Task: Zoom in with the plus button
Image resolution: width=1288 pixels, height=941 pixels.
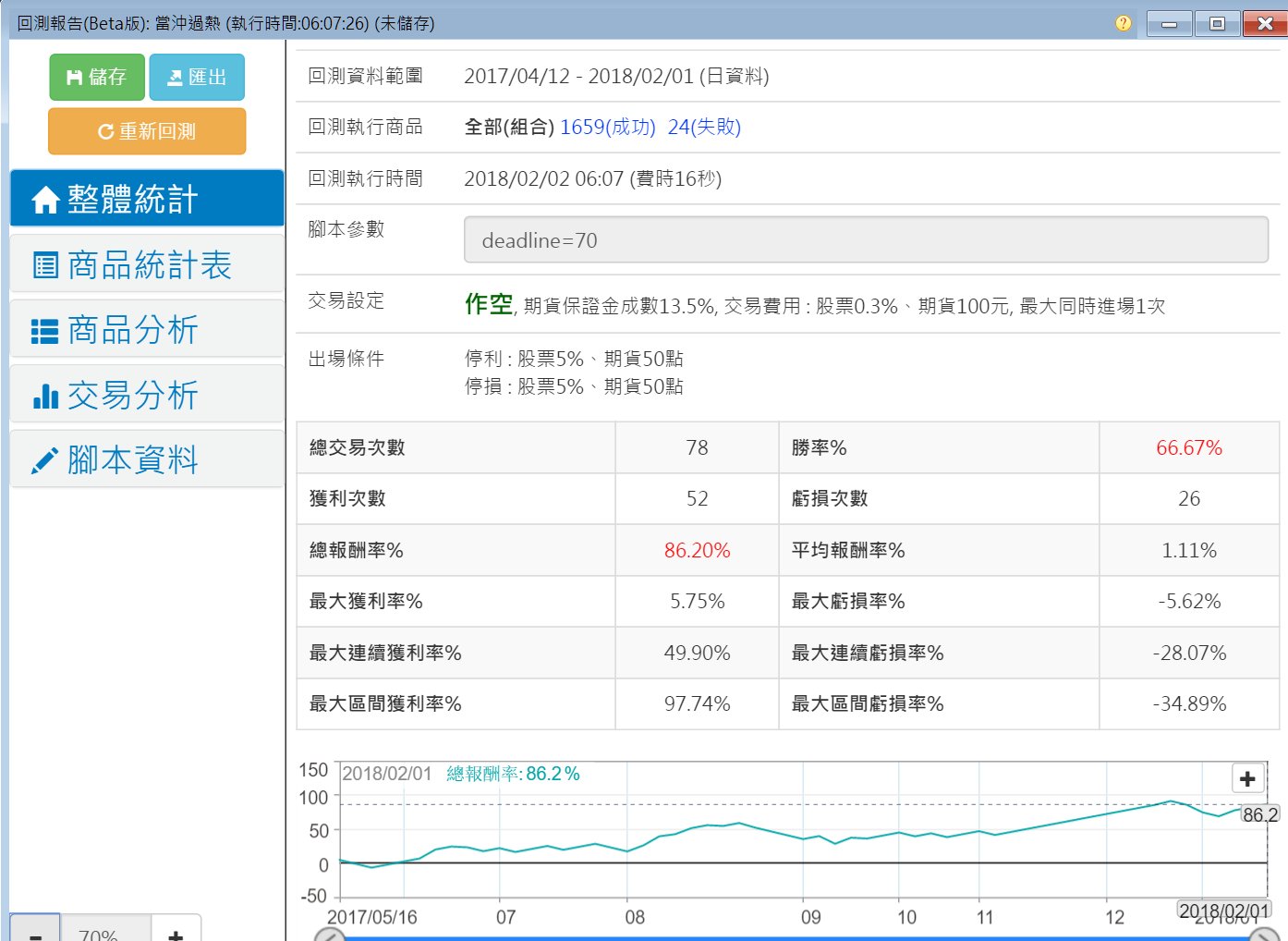Action: [x=176, y=932]
